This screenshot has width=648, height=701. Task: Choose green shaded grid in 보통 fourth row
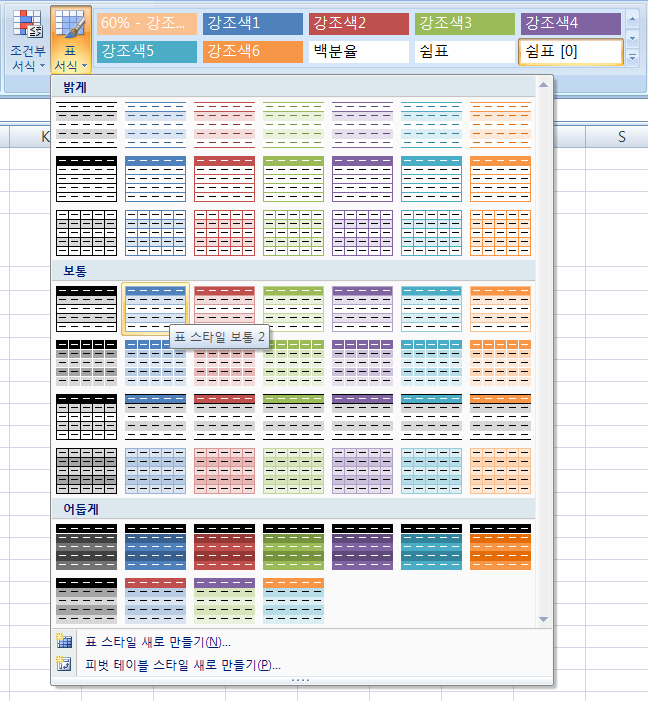click(x=293, y=471)
